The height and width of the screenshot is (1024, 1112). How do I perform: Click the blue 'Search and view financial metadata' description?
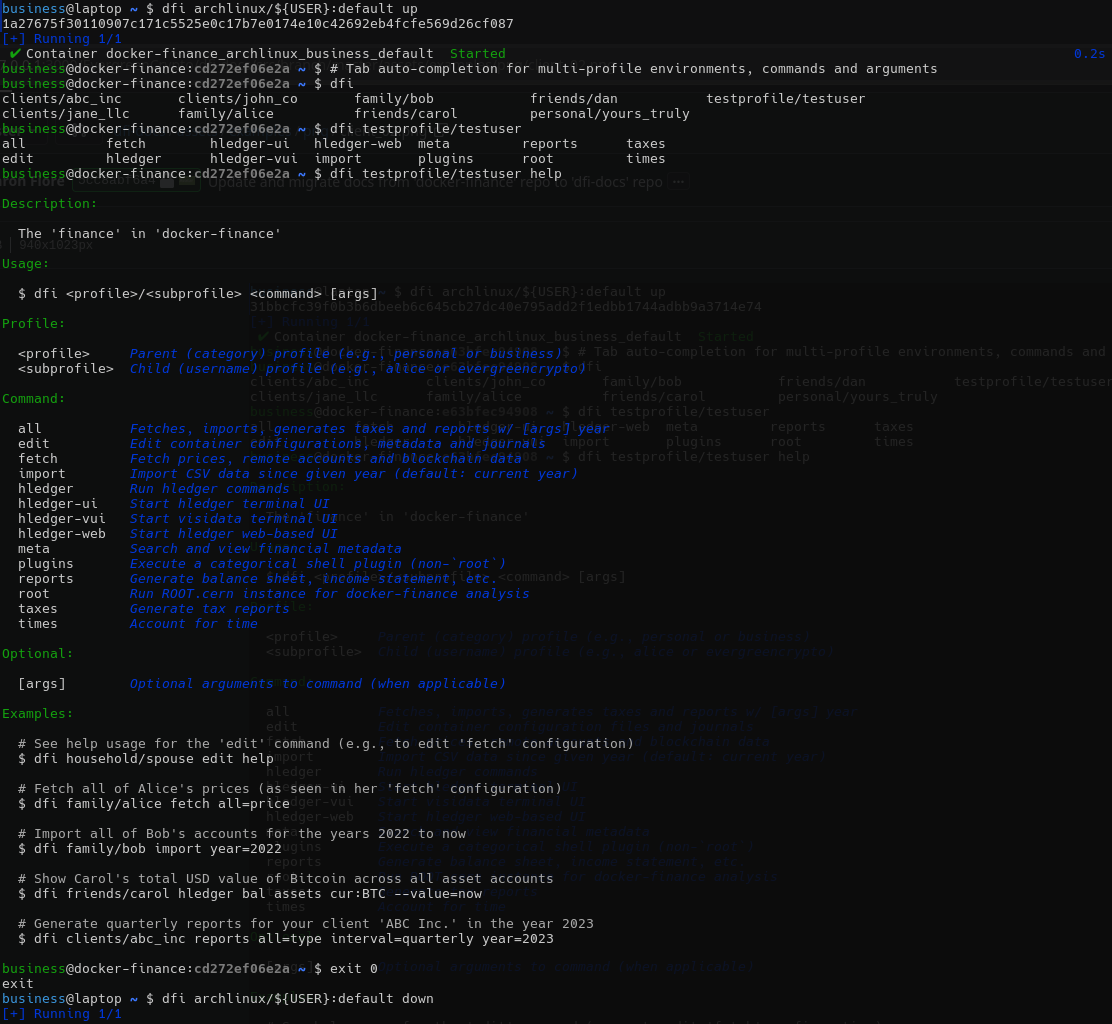coord(265,549)
